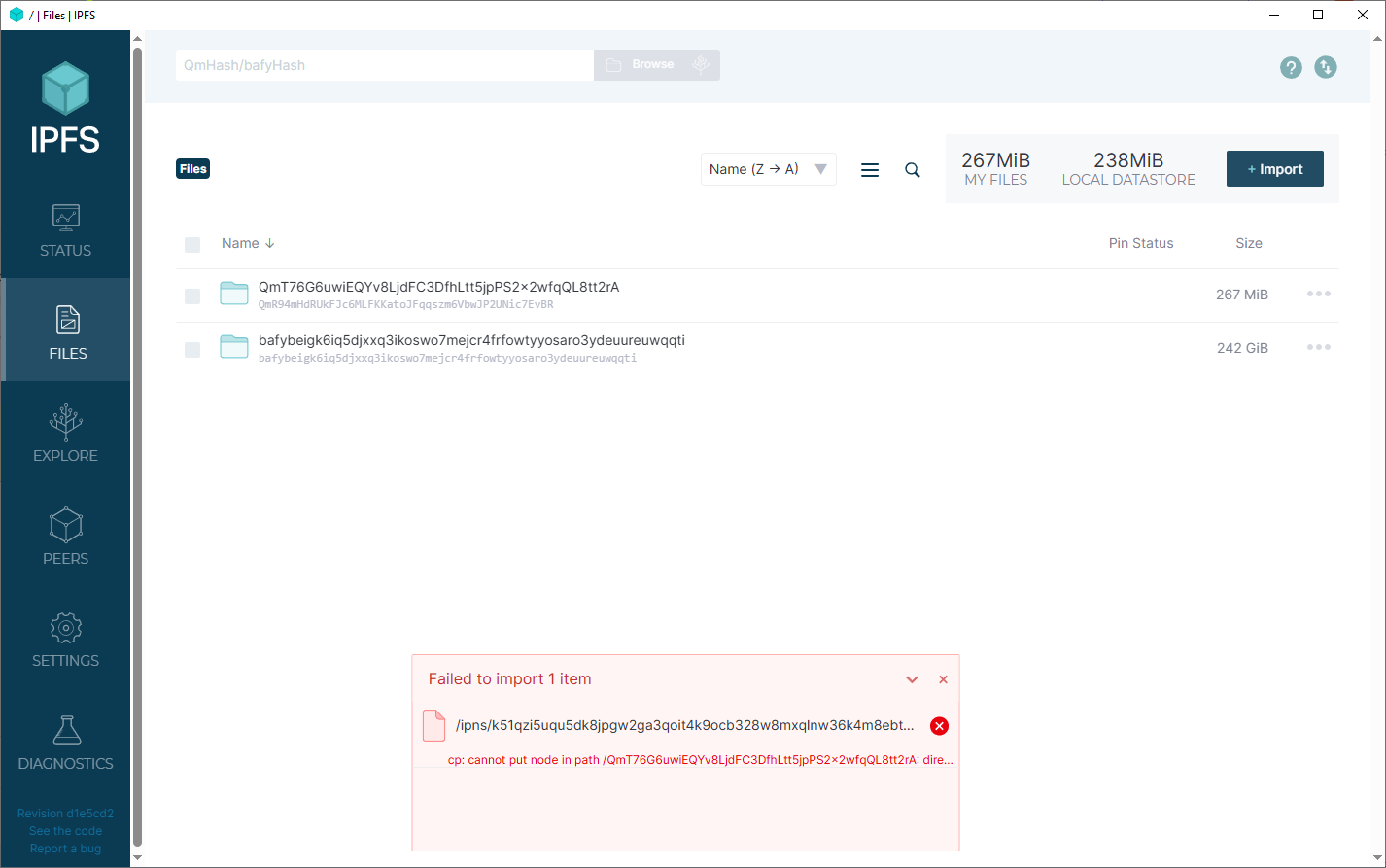Click the /ipns/k51qzi5uqu5dk8jpgw2ga3qoit4k9ocb328w8mxqlnw36k4m8ebt... path
Screen dimensions: 1386x868
pos(685,726)
